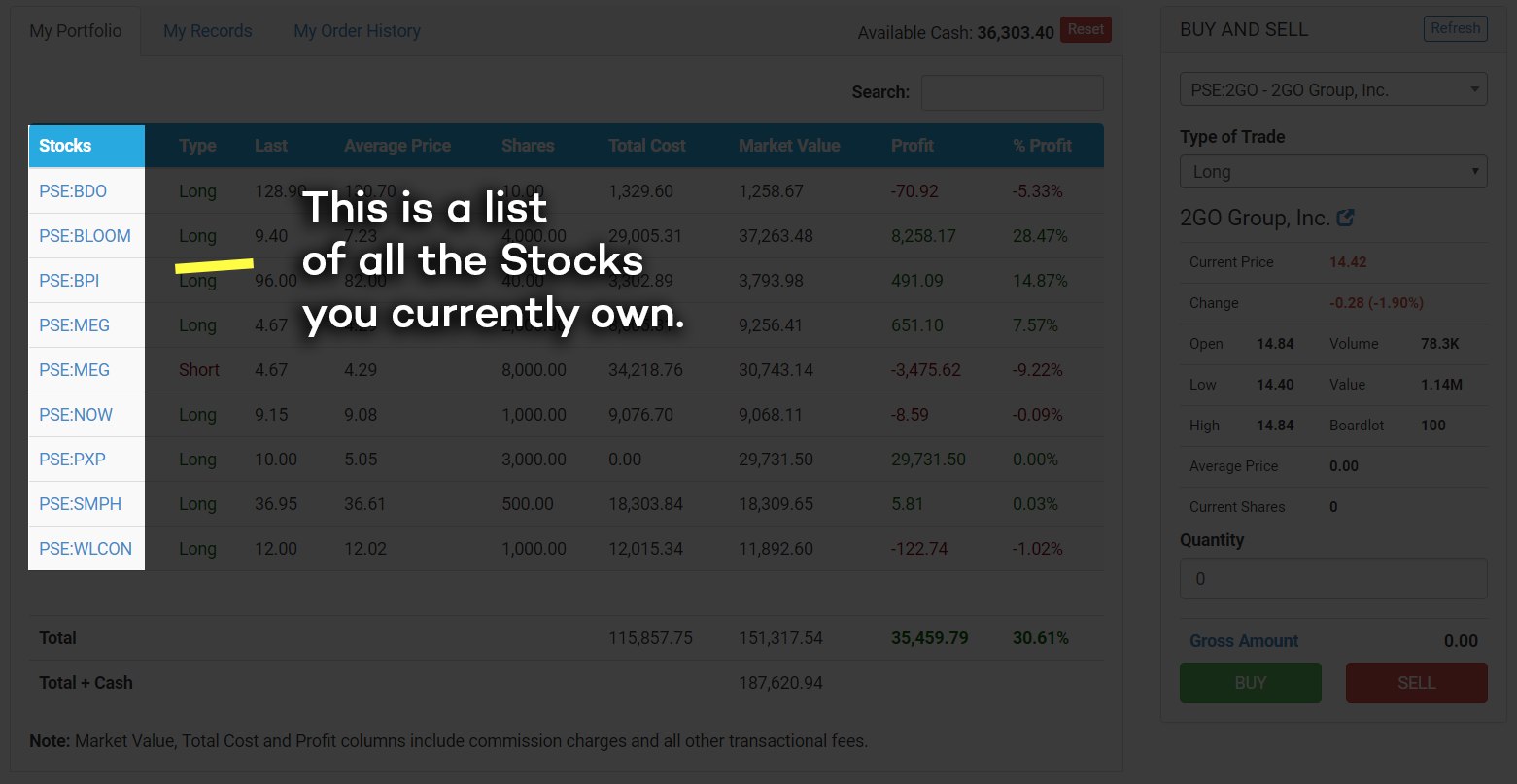Sort table by Market Value column header
This screenshot has height=784, width=1517.
(x=789, y=146)
